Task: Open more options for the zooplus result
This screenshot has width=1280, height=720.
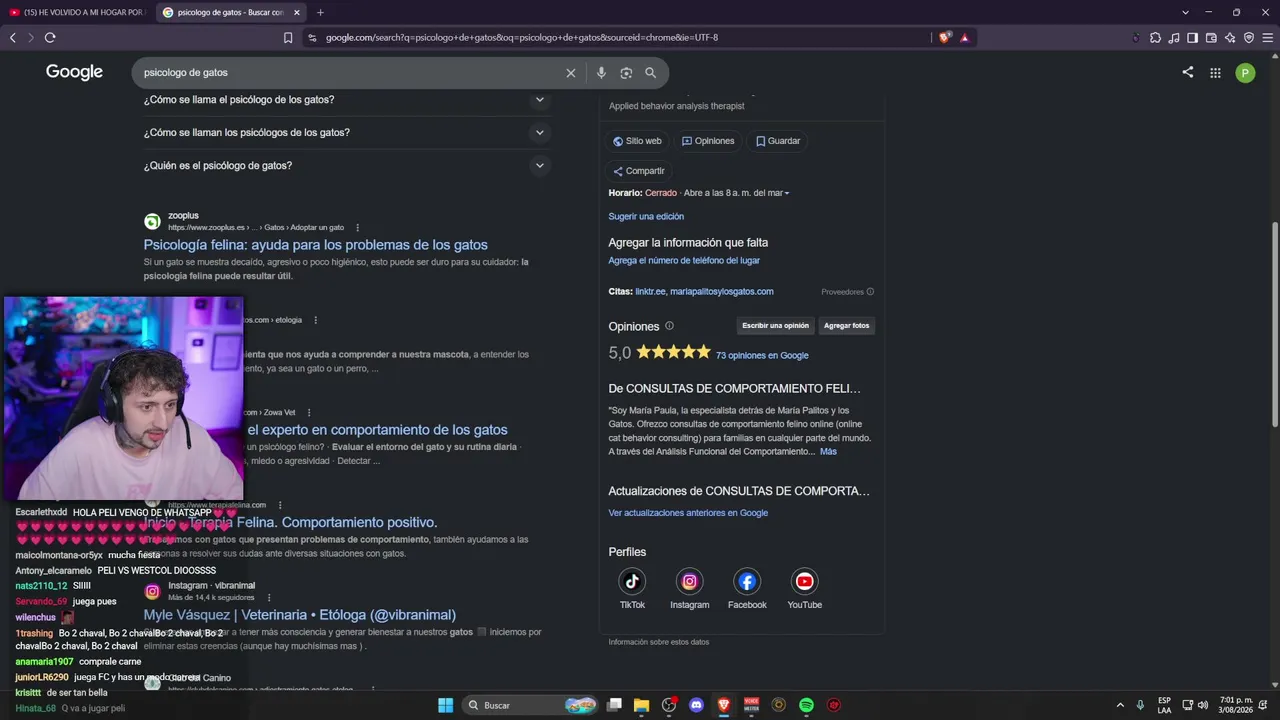Action: (357, 228)
